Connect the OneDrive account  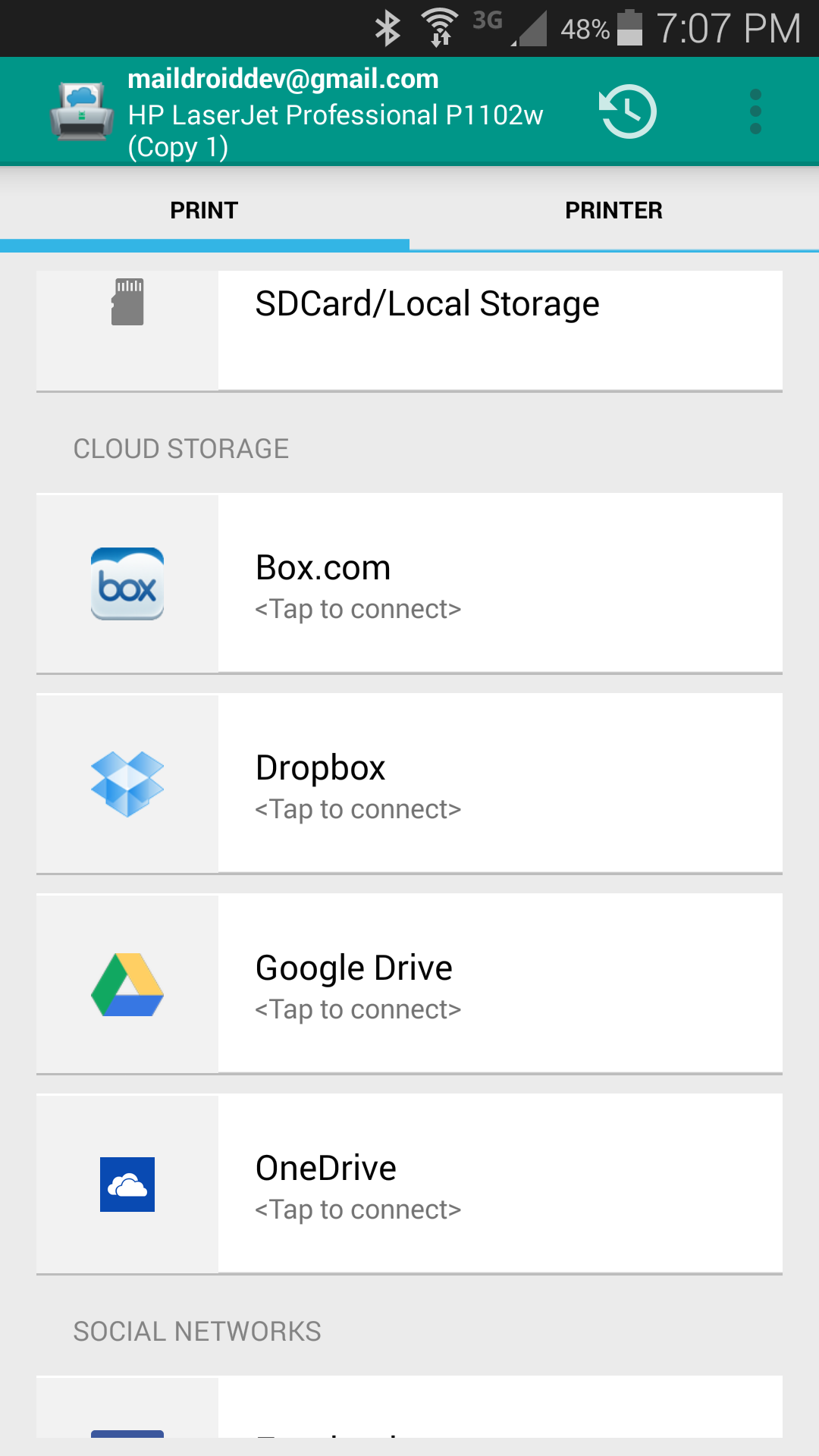[x=500, y=1185]
